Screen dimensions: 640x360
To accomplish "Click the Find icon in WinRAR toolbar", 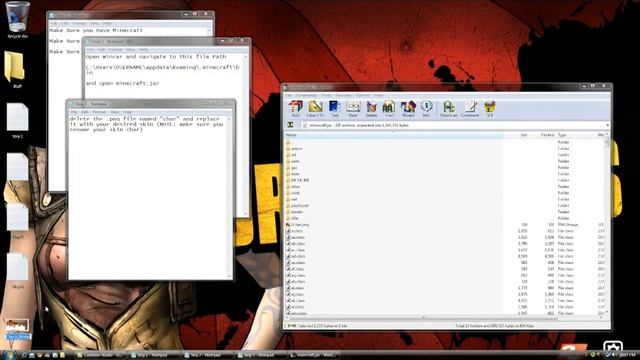I will (389, 109).
